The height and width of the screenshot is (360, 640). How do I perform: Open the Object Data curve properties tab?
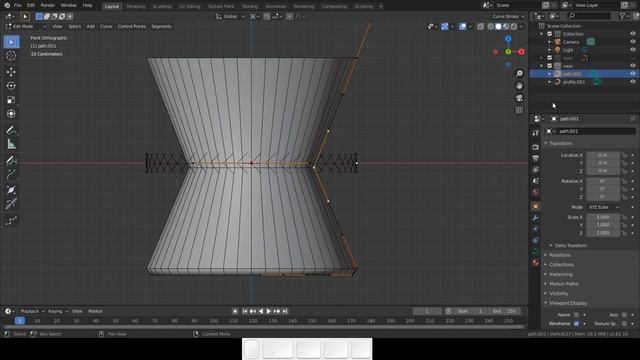click(536, 251)
